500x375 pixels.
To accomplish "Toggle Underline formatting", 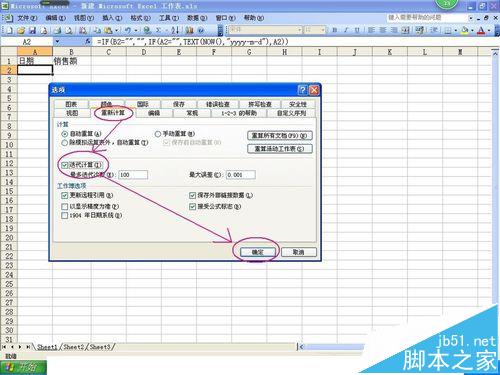I will point(357,30).
